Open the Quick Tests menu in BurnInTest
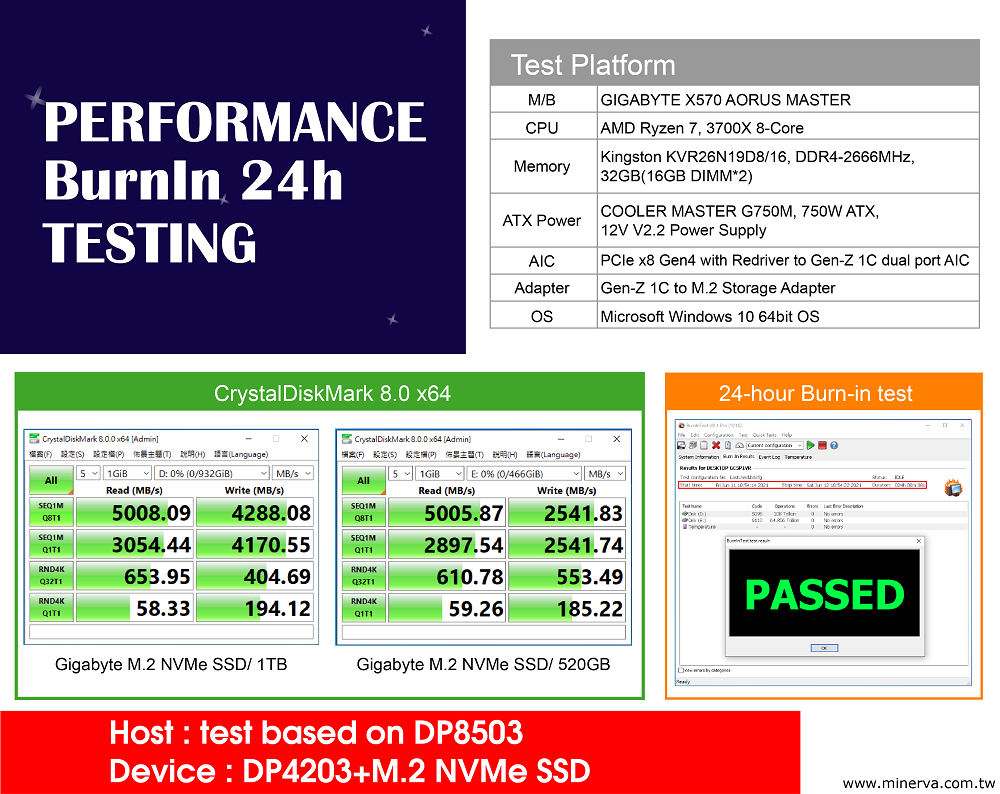1000x794 pixels. (765, 435)
